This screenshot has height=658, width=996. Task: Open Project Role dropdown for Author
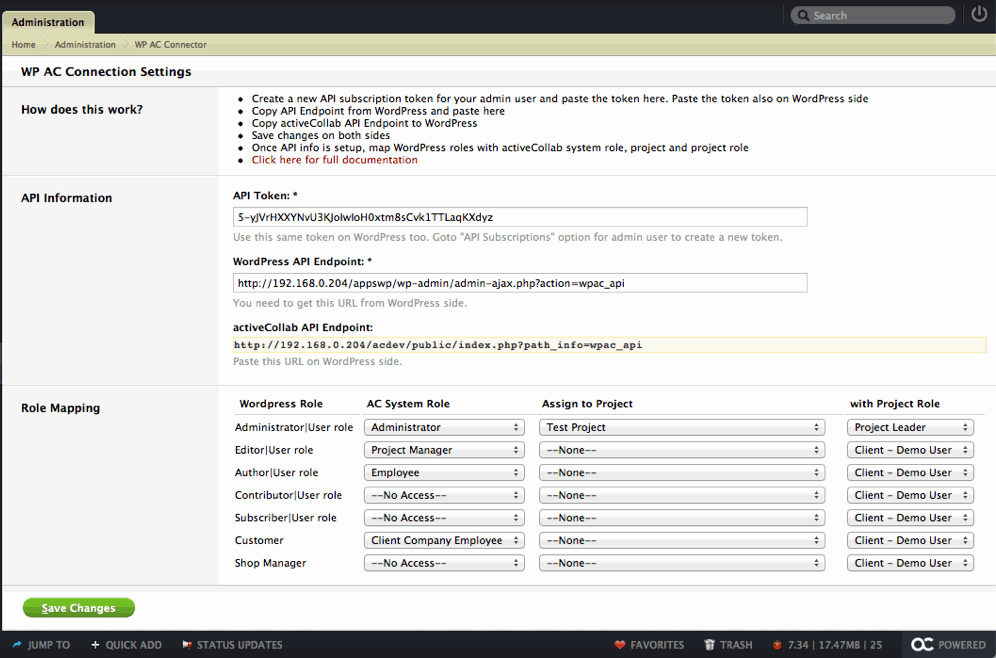coord(910,473)
